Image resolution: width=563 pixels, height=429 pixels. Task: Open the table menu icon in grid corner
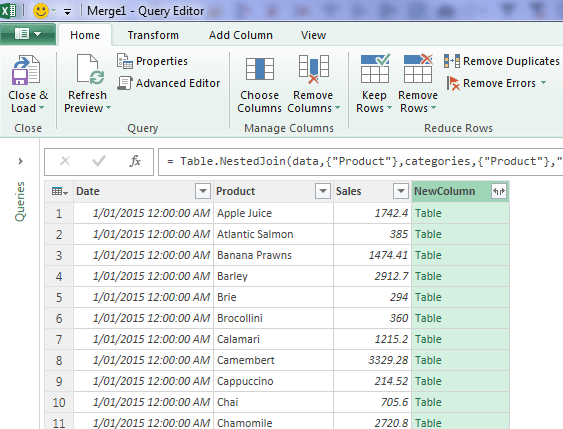coord(60,191)
